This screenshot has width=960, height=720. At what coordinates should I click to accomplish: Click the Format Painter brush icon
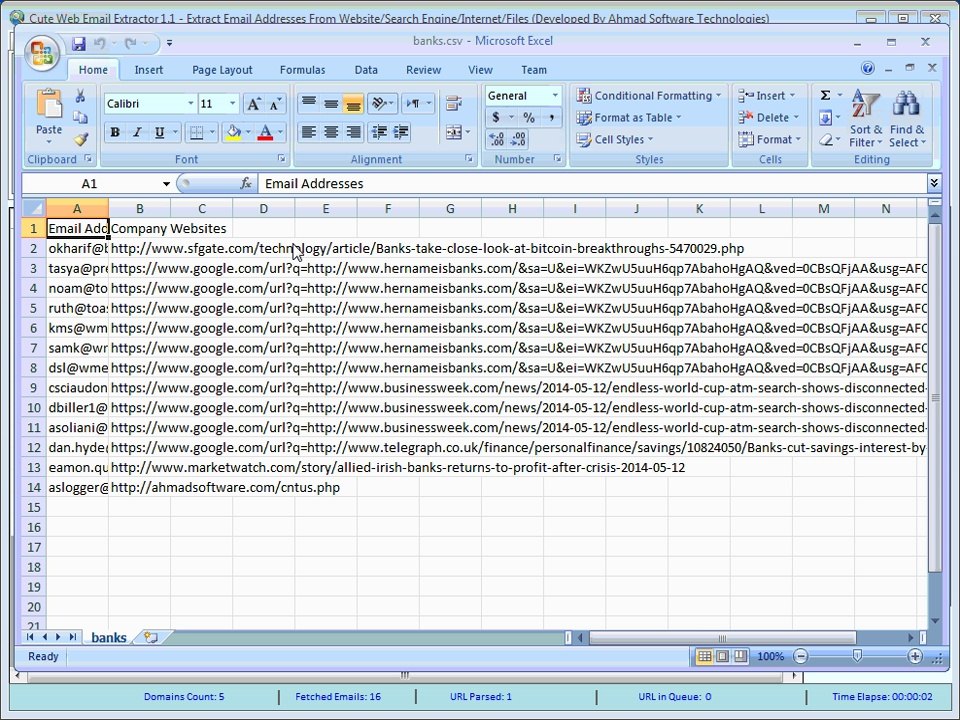(x=80, y=140)
